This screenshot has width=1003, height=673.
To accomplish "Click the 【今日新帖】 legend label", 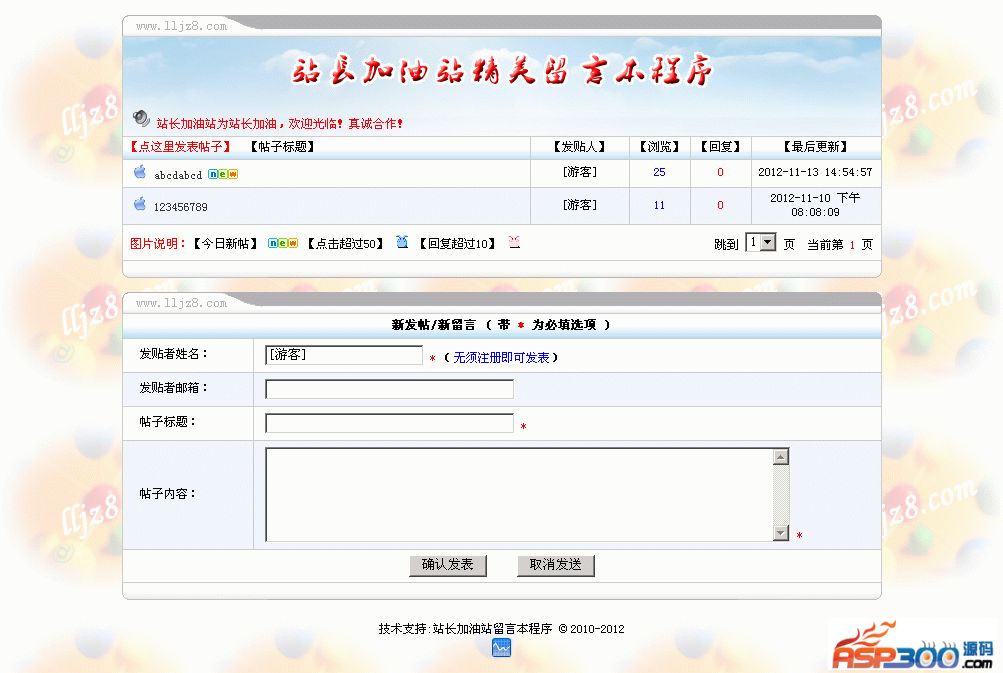I will 226,244.
